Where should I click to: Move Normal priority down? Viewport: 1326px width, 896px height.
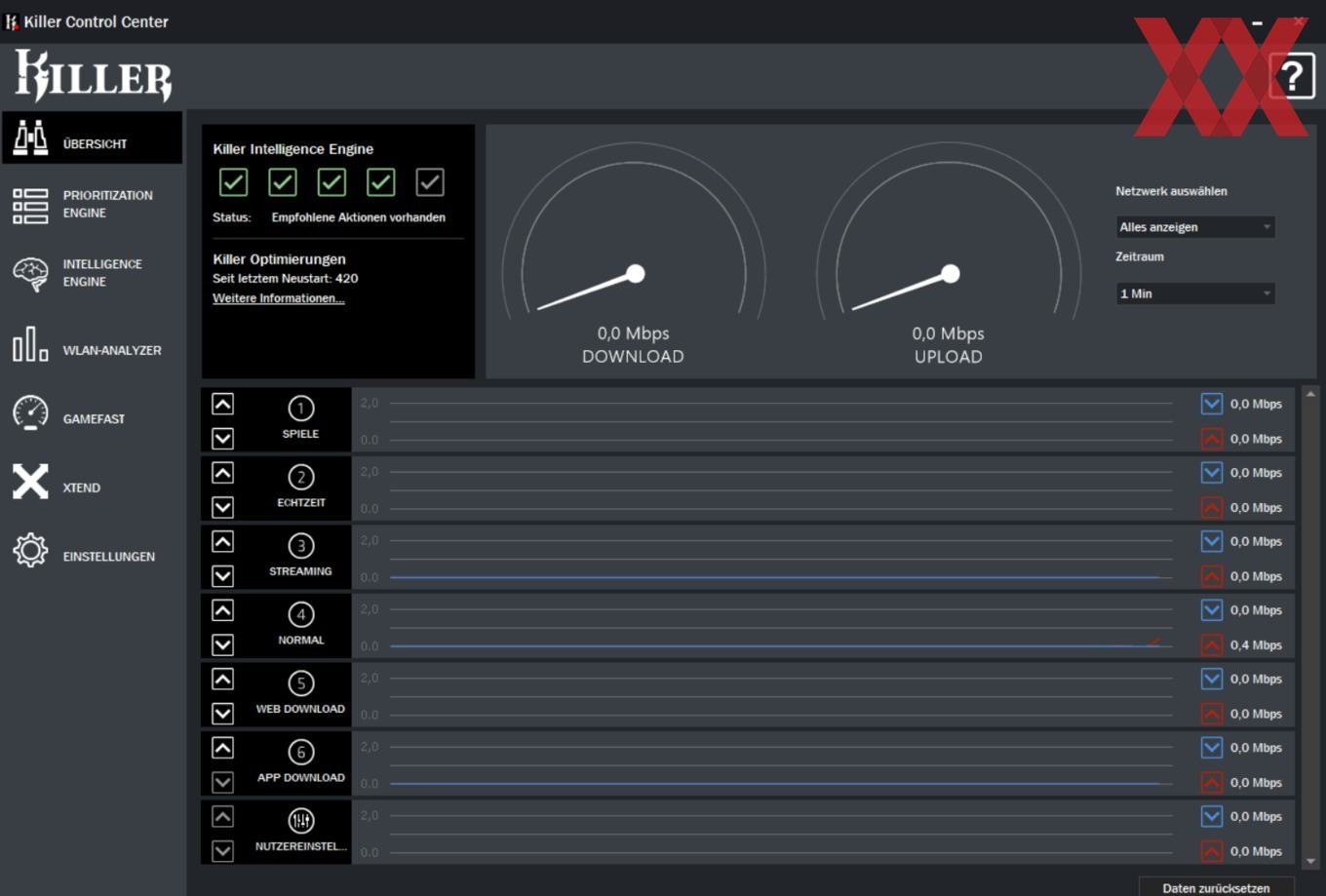click(222, 644)
